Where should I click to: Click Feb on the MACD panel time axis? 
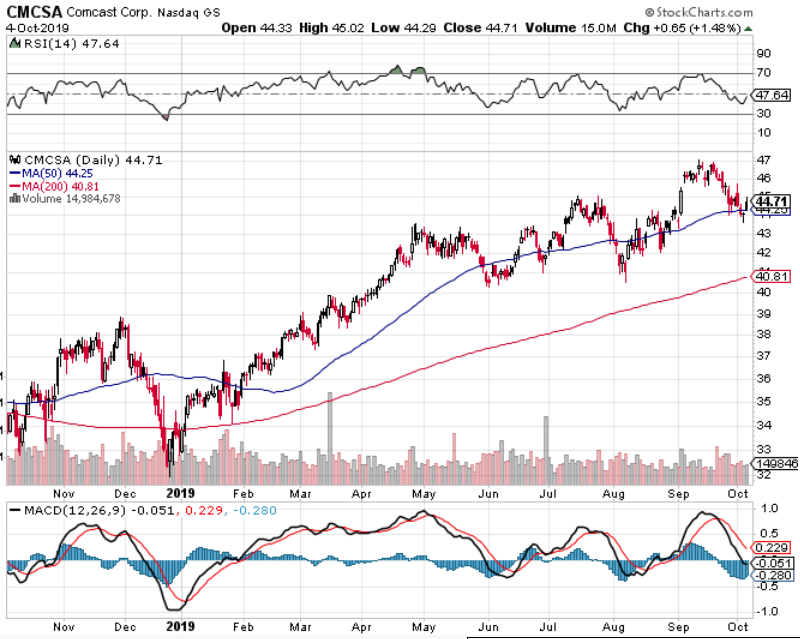pyautogui.click(x=243, y=626)
